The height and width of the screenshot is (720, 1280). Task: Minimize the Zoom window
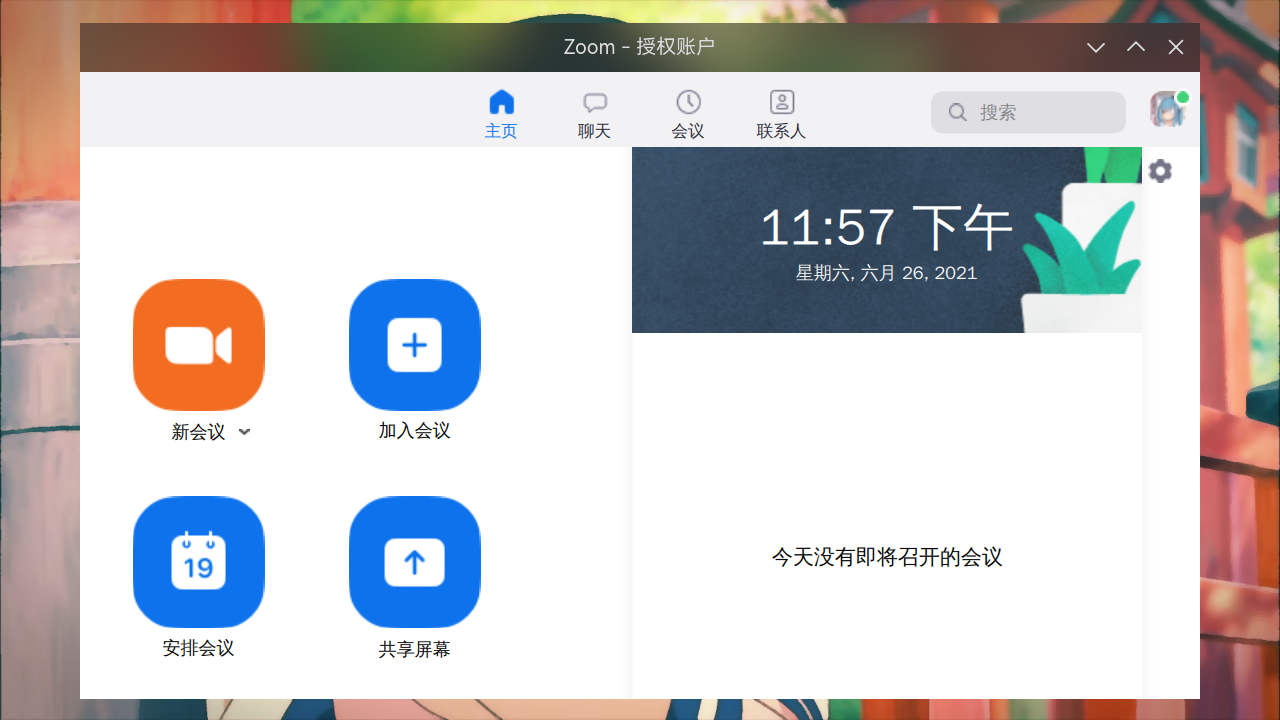point(1096,47)
